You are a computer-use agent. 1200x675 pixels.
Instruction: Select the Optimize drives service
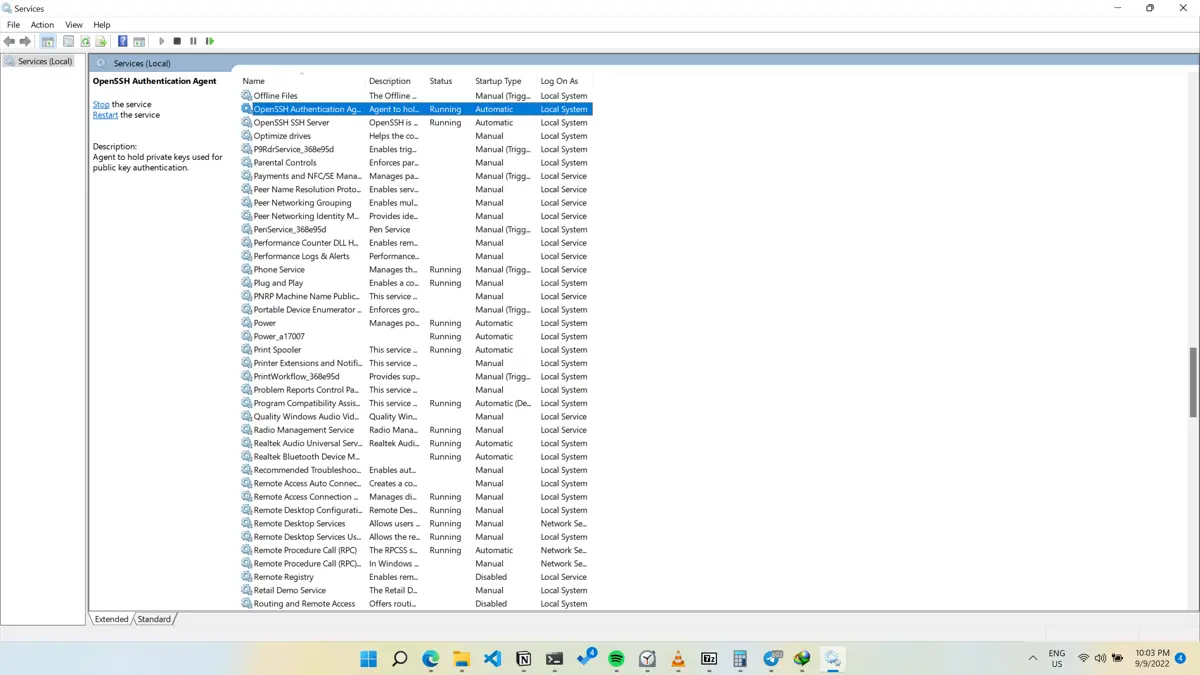point(416,136)
